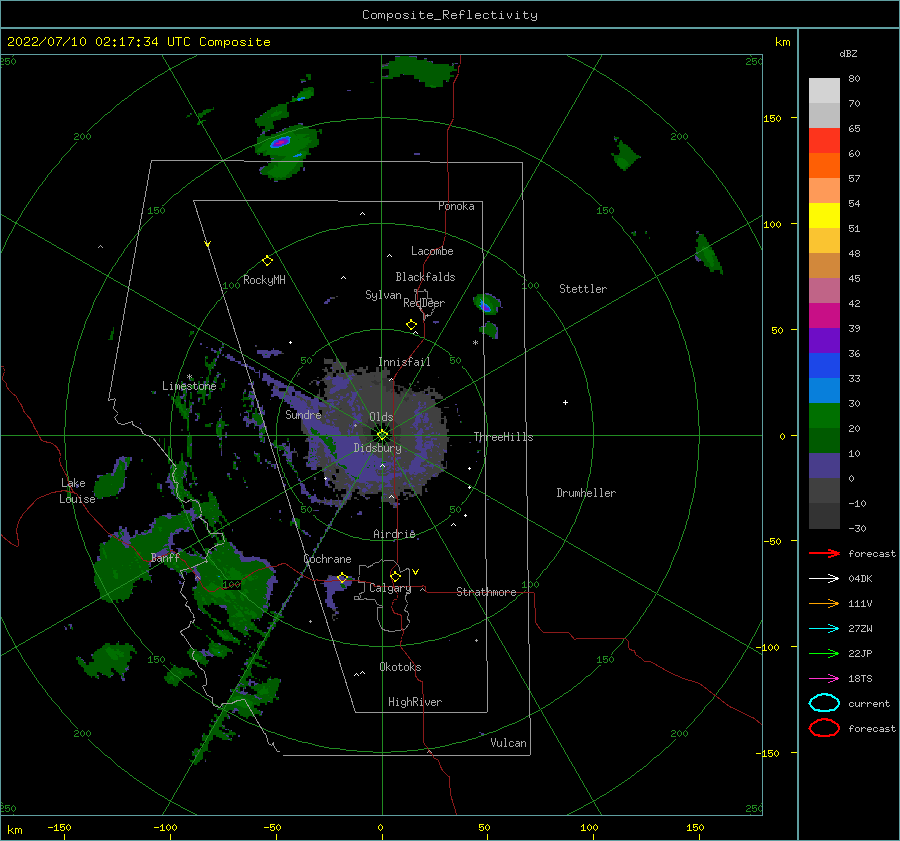Click the Drumheller town label
This screenshot has height=841, width=900.
click(x=586, y=493)
